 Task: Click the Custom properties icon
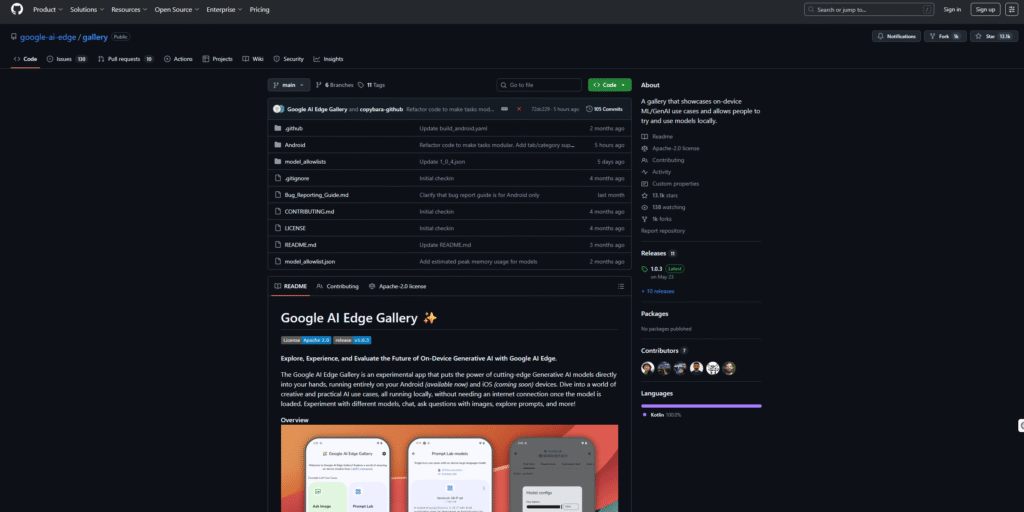pos(645,184)
